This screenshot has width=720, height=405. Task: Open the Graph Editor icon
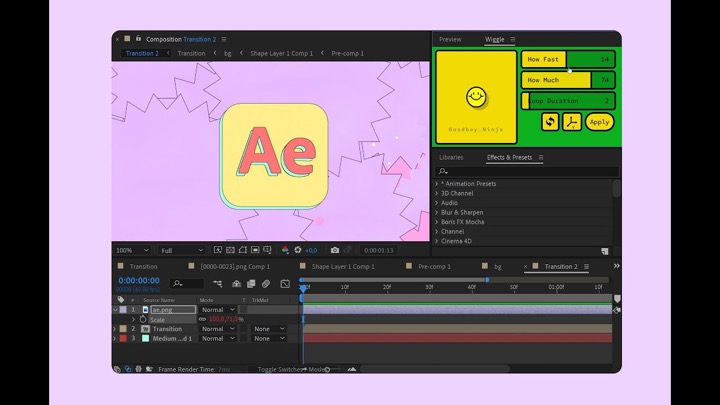[x=285, y=284]
